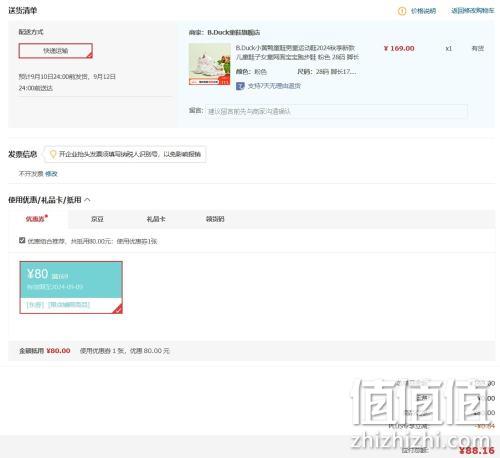Click the selected checkmark on express delivery option
This screenshot has height=458, width=500.
(x=89, y=55)
